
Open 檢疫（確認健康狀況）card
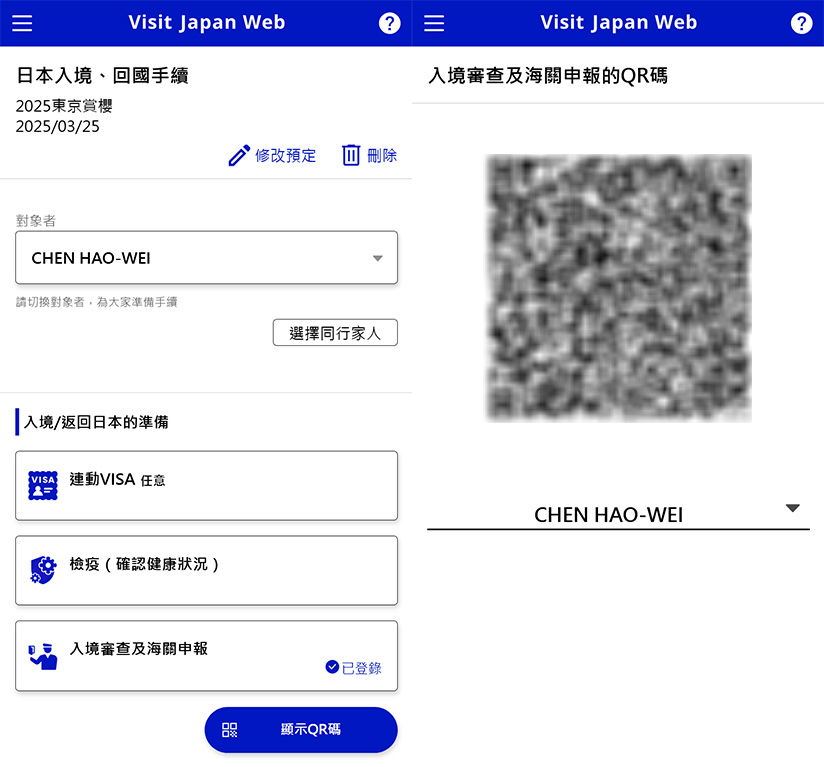click(x=207, y=571)
